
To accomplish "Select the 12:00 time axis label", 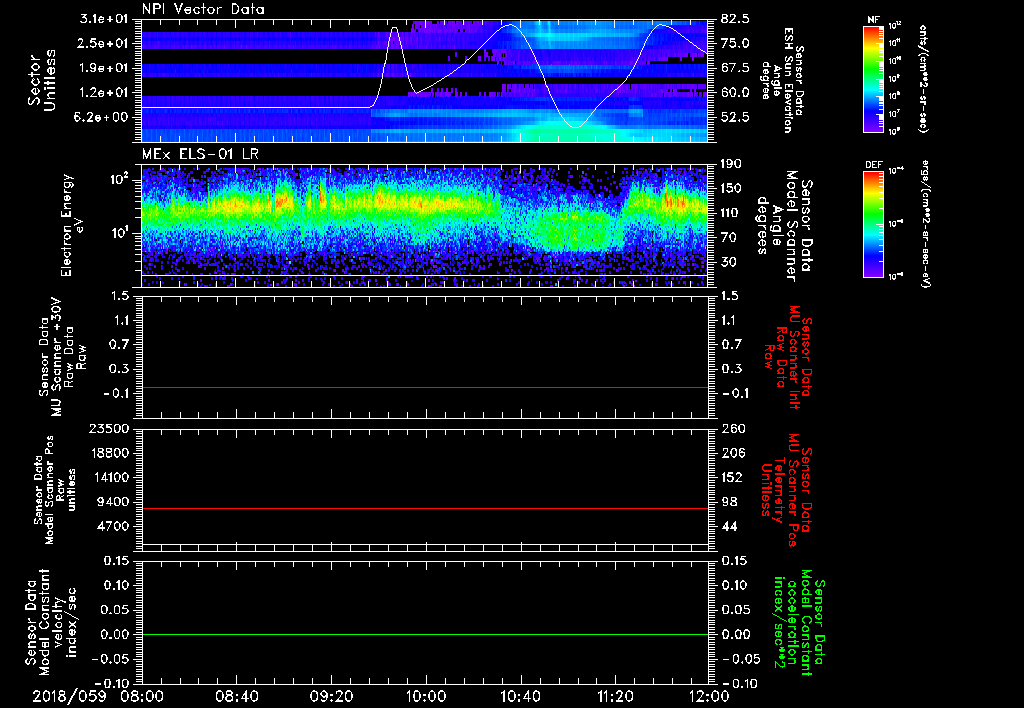I will coord(709,695).
